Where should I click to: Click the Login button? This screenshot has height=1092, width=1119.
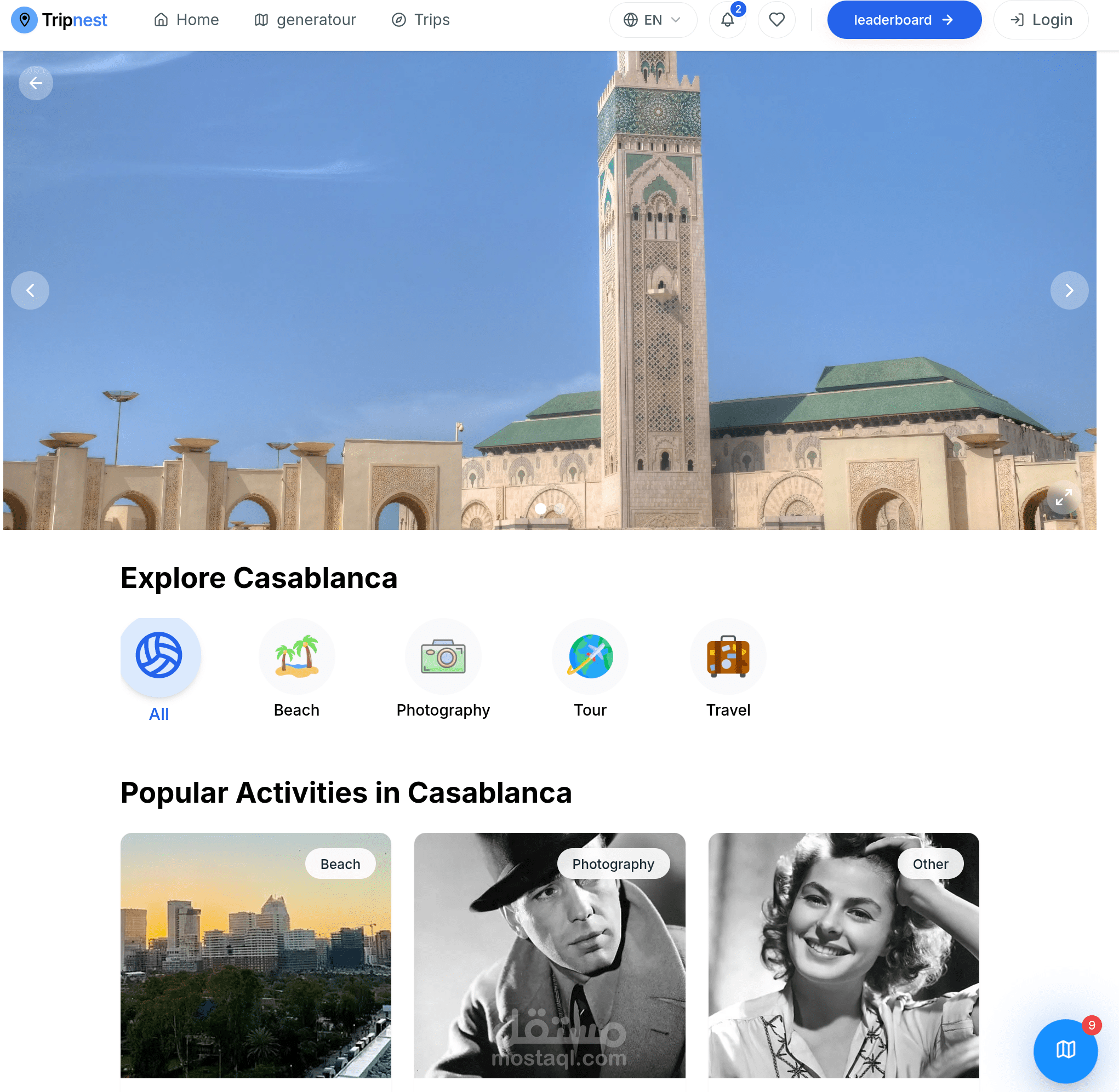click(x=1041, y=20)
